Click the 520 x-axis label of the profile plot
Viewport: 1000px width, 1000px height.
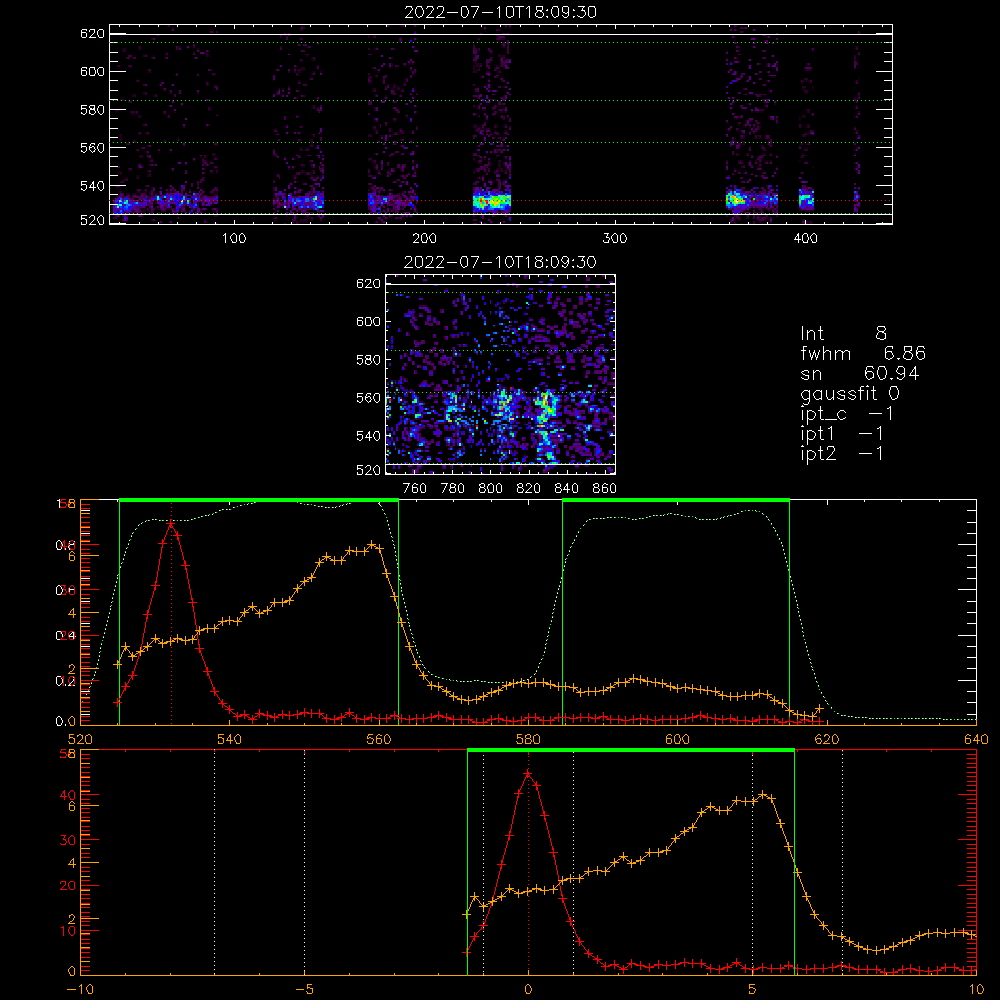(80, 740)
